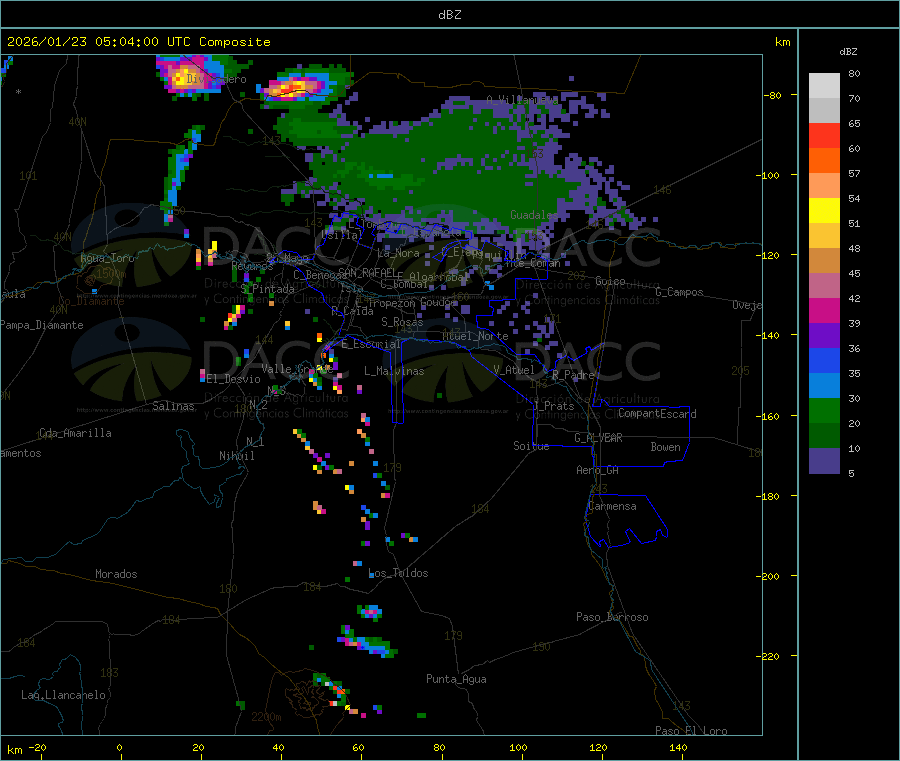
Task: Click the 'Punta_Agua' place label
Action: coord(456,679)
